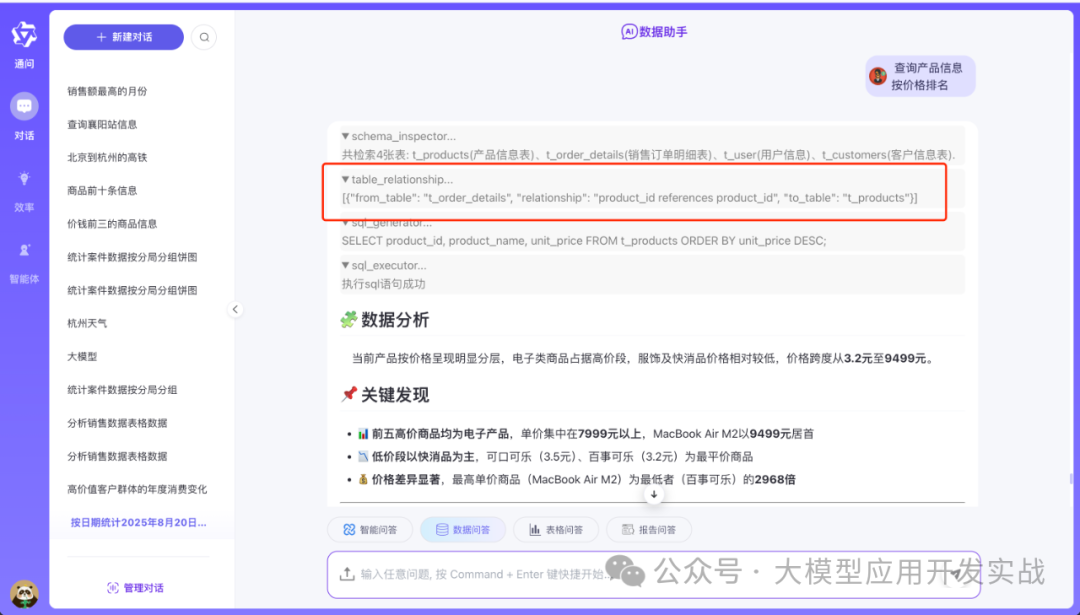Click the search magnifier icon next to 新建对话
Image resolution: width=1080 pixels, height=615 pixels.
[204, 36]
